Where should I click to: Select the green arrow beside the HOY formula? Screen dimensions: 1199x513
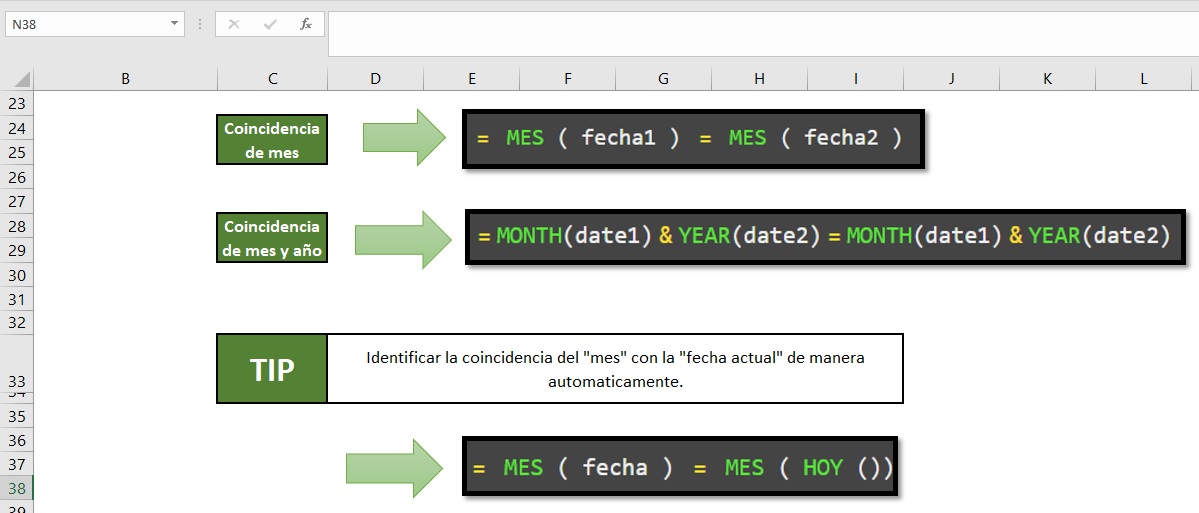tap(394, 468)
